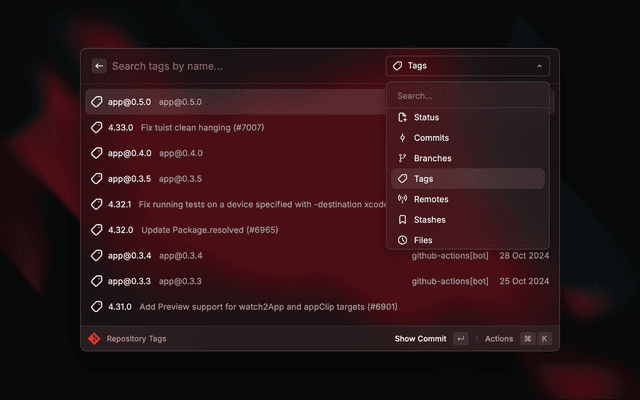
Task: Click the Branches fork icon
Action: (x=402, y=158)
